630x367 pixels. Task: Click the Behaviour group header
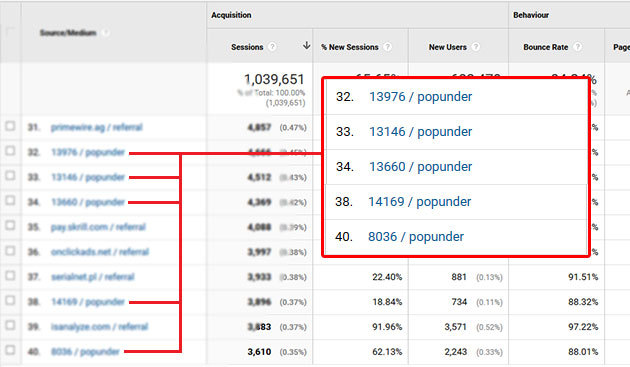[531, 15]
